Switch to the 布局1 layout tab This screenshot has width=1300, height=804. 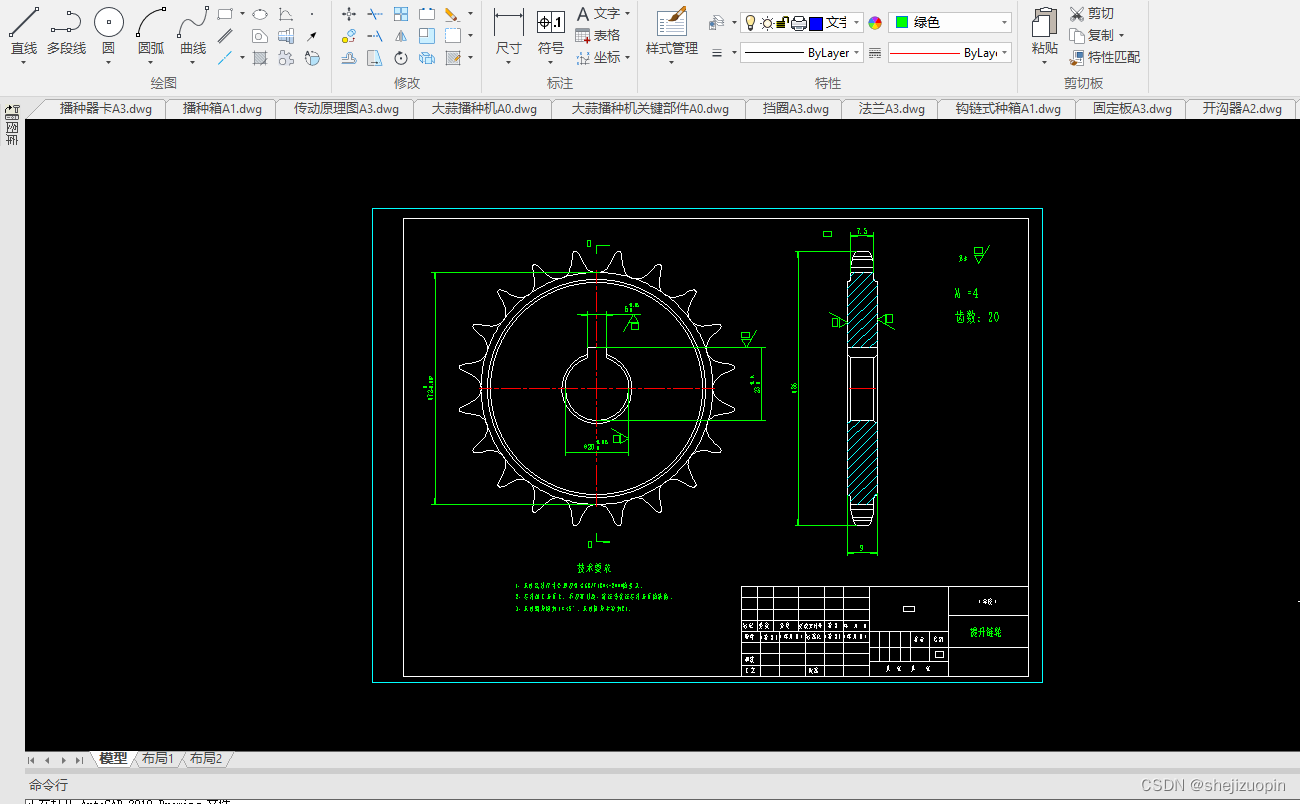click(x=158, y=759)
